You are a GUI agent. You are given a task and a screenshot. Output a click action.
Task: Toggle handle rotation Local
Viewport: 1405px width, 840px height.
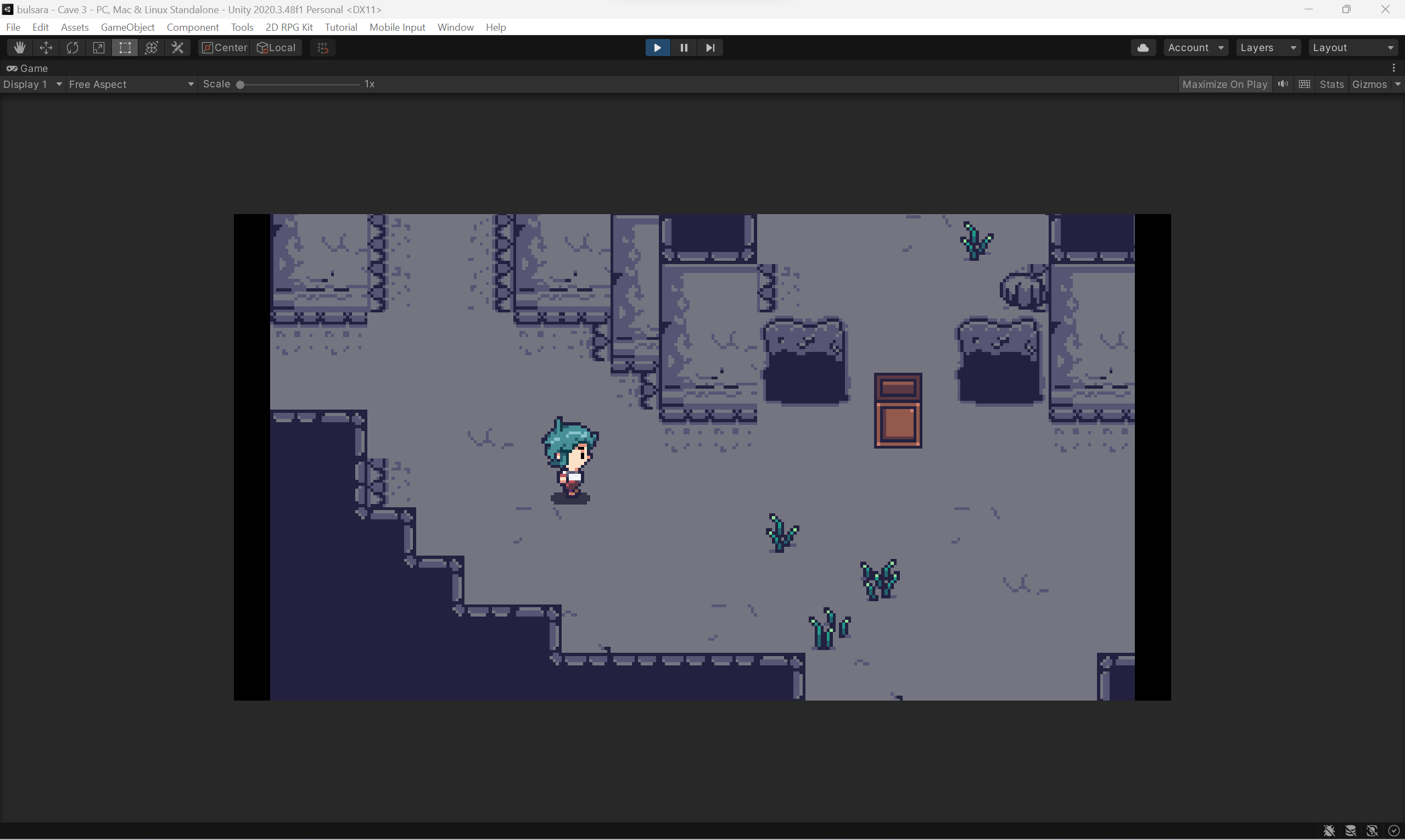tap(277, 48)
